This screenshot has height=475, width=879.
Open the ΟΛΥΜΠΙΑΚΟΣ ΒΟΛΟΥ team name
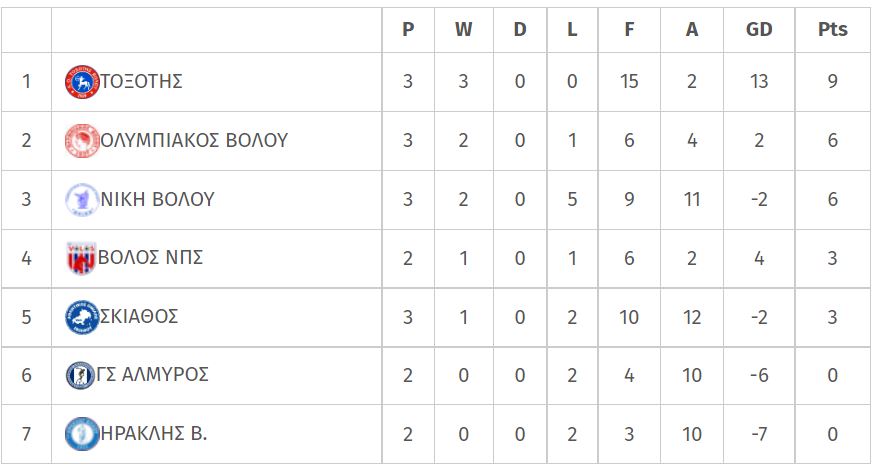[194, 140]
